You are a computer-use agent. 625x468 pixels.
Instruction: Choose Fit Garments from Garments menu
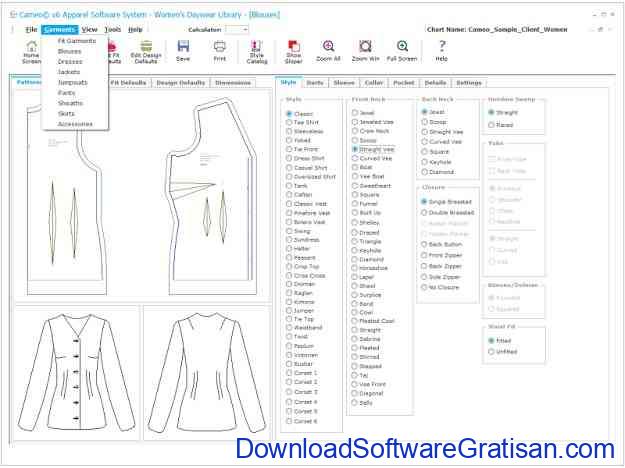(x=77, y=41)
